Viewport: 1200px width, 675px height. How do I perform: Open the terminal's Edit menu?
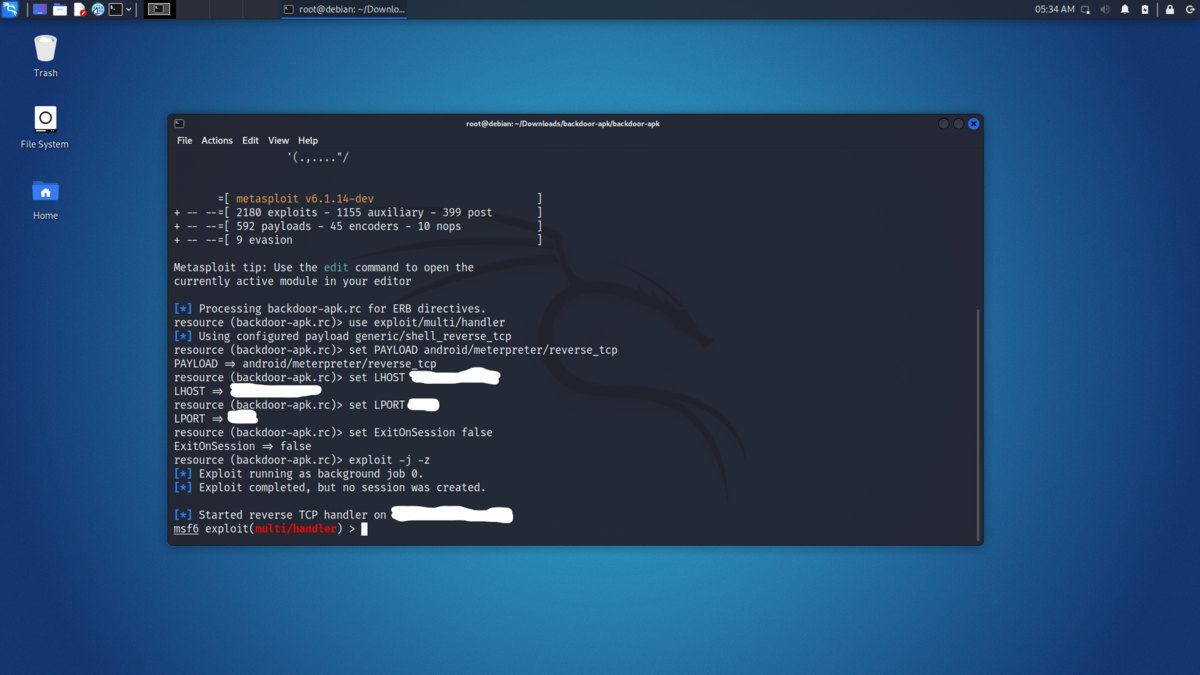(250, 141)
